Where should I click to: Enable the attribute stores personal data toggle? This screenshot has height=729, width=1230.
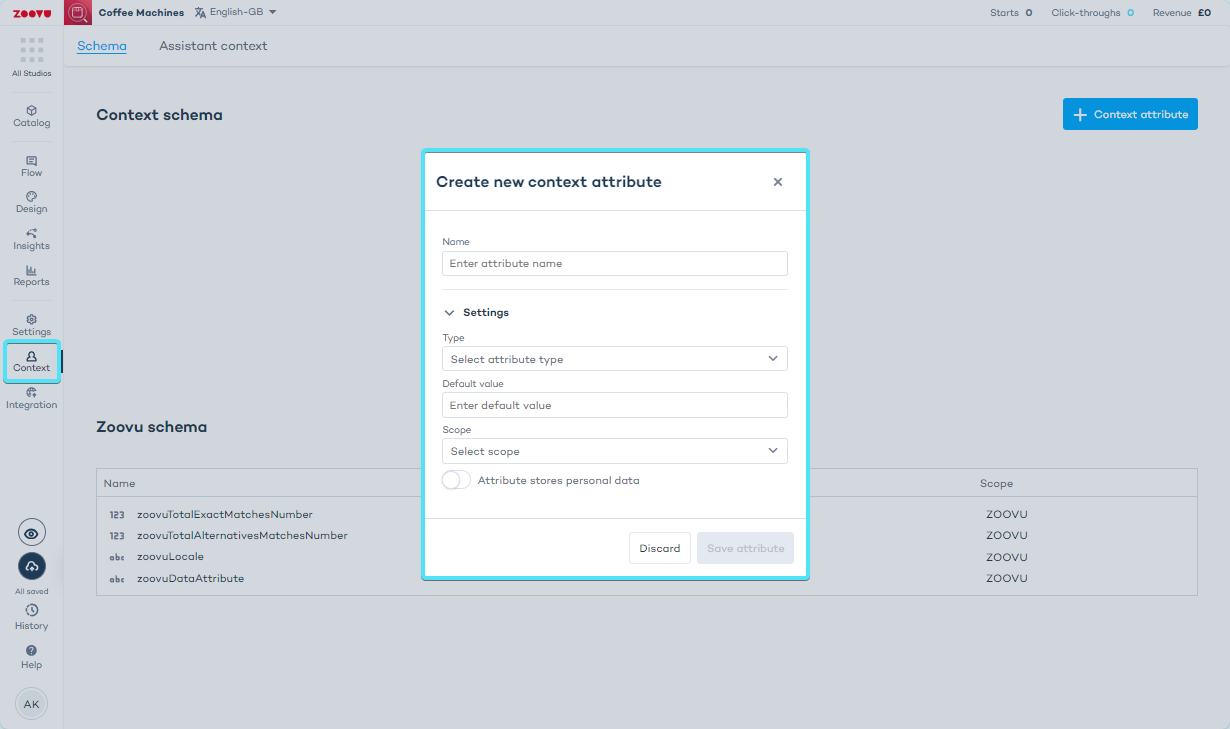(455, 479)
